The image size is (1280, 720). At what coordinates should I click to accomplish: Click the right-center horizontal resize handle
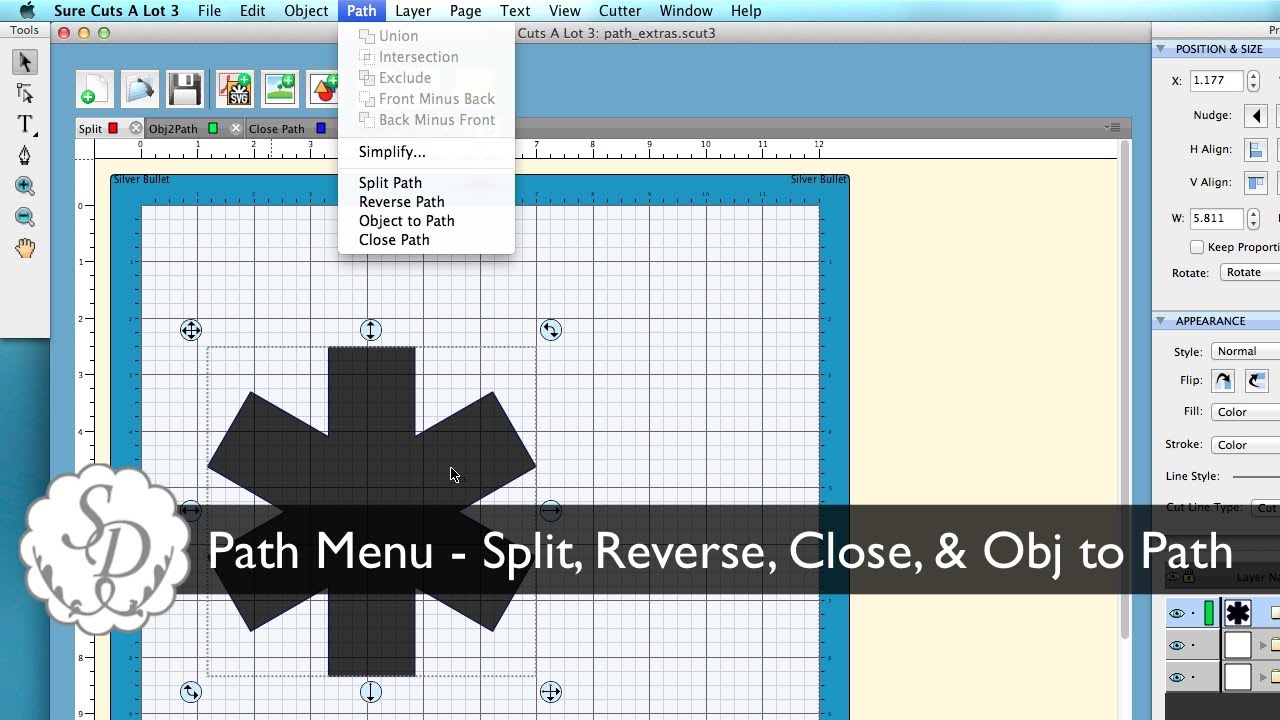551,511
